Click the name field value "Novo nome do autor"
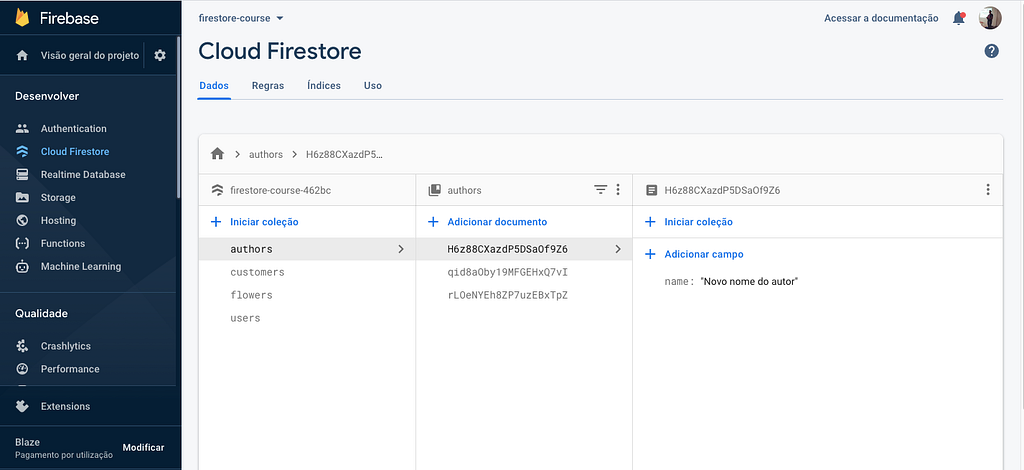 pos(750,282)
